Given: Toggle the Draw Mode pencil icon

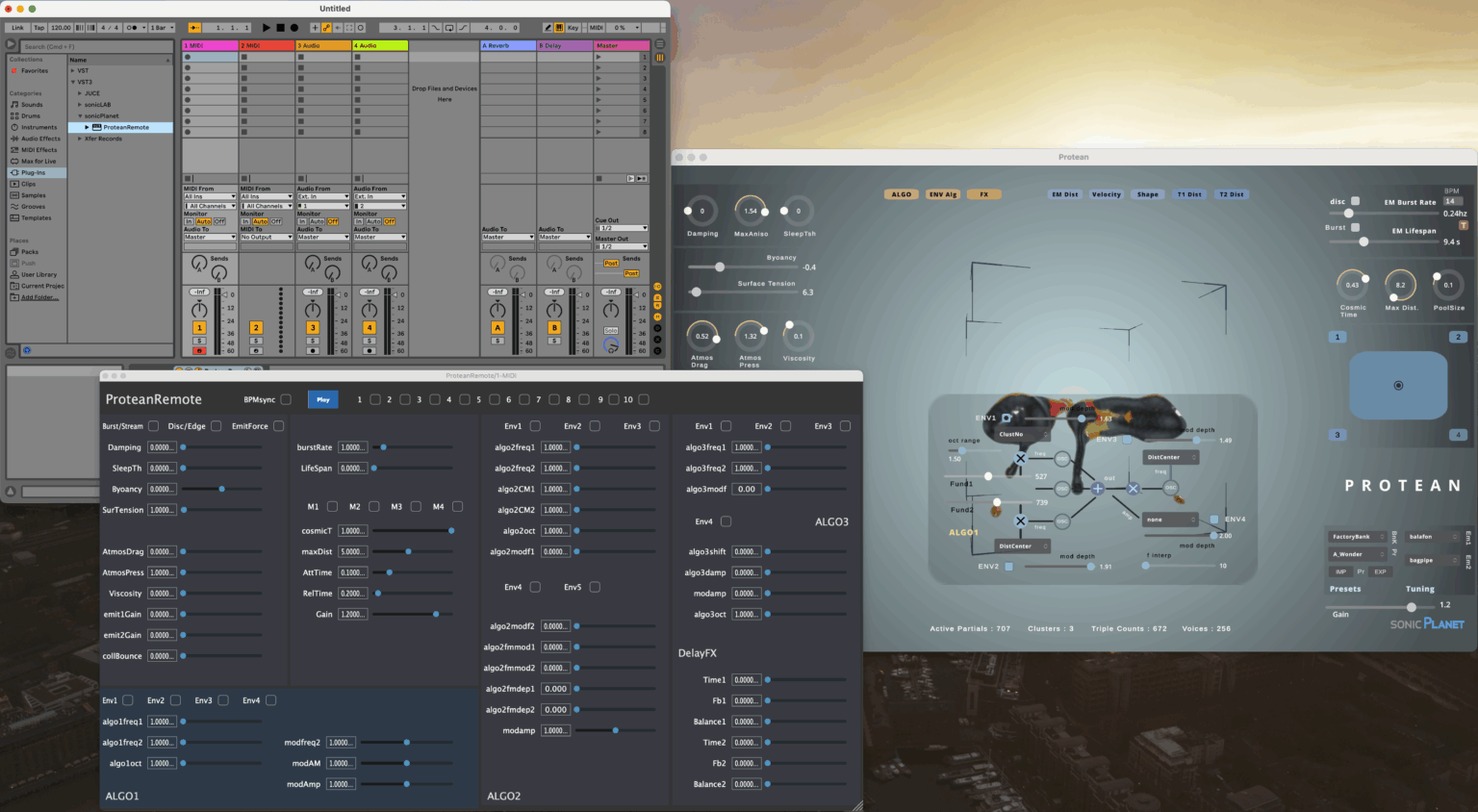Looking at the screenshot, I should click(x=548, y=28).
